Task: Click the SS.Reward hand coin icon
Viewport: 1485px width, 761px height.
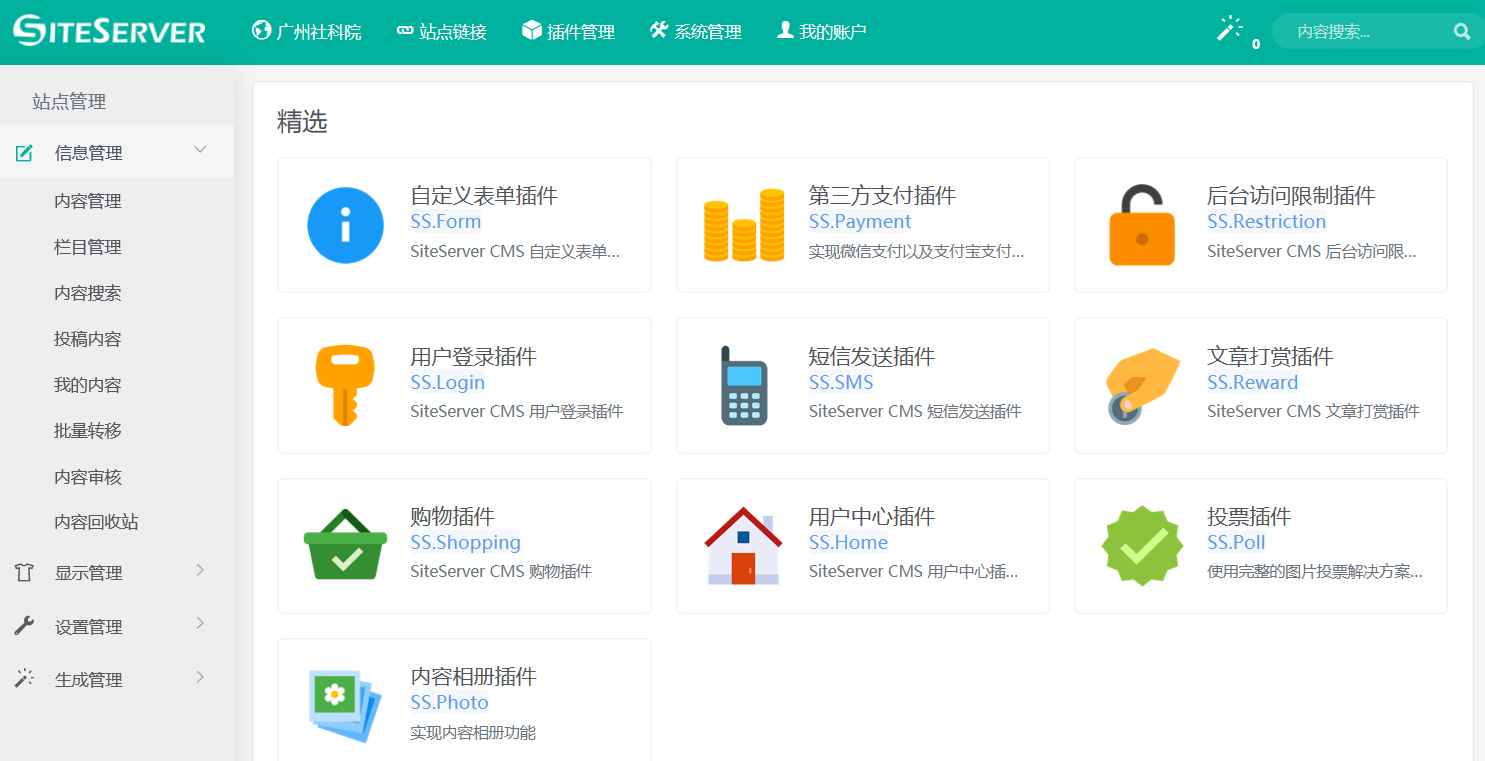Action: [x=1142, y=386]
